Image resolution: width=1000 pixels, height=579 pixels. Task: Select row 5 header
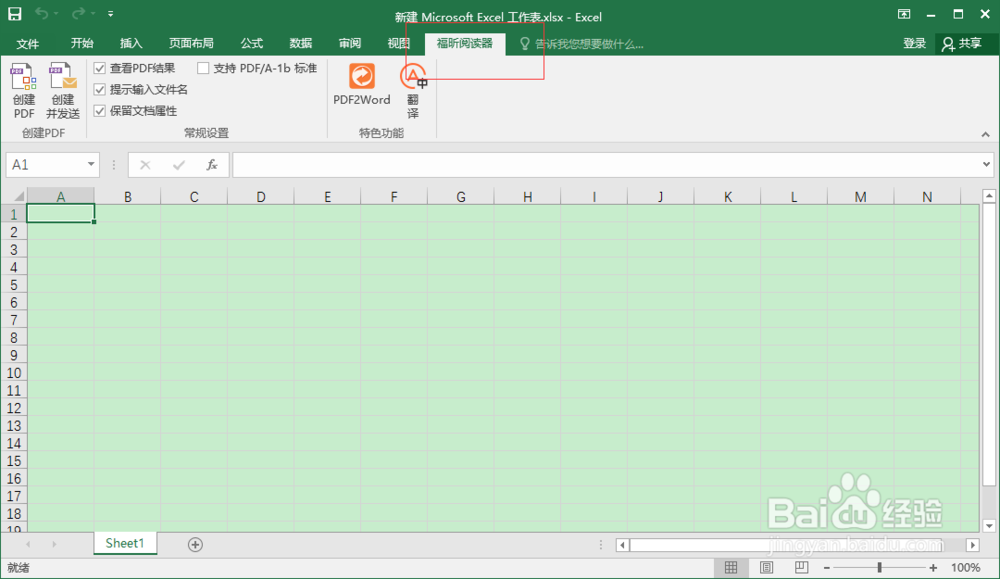coord(13,285)
